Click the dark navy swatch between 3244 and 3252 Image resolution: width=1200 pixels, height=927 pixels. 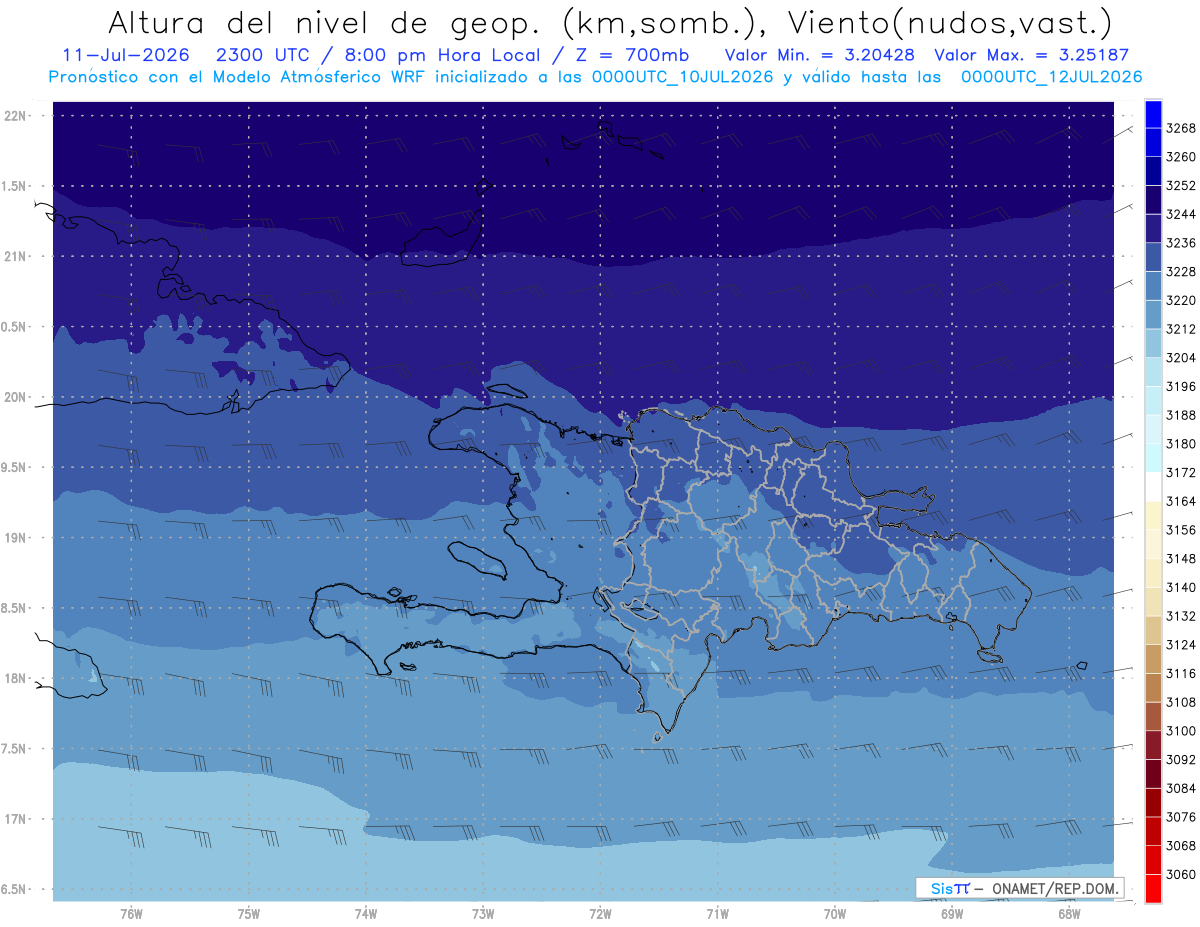click(x=1153, y=200)
